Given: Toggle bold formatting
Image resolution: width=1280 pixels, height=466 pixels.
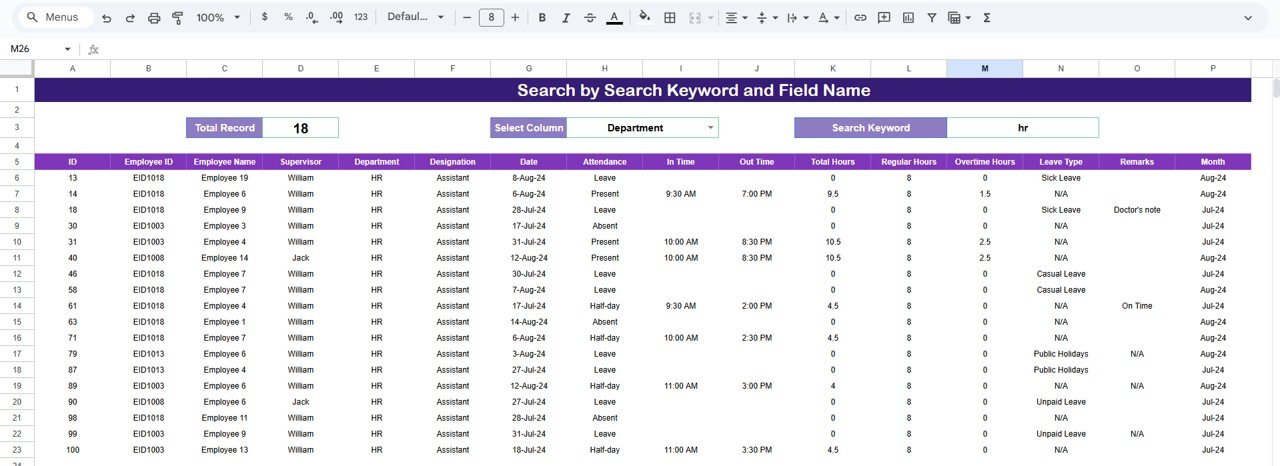Looking at the screenshot, I should [542, 17].
